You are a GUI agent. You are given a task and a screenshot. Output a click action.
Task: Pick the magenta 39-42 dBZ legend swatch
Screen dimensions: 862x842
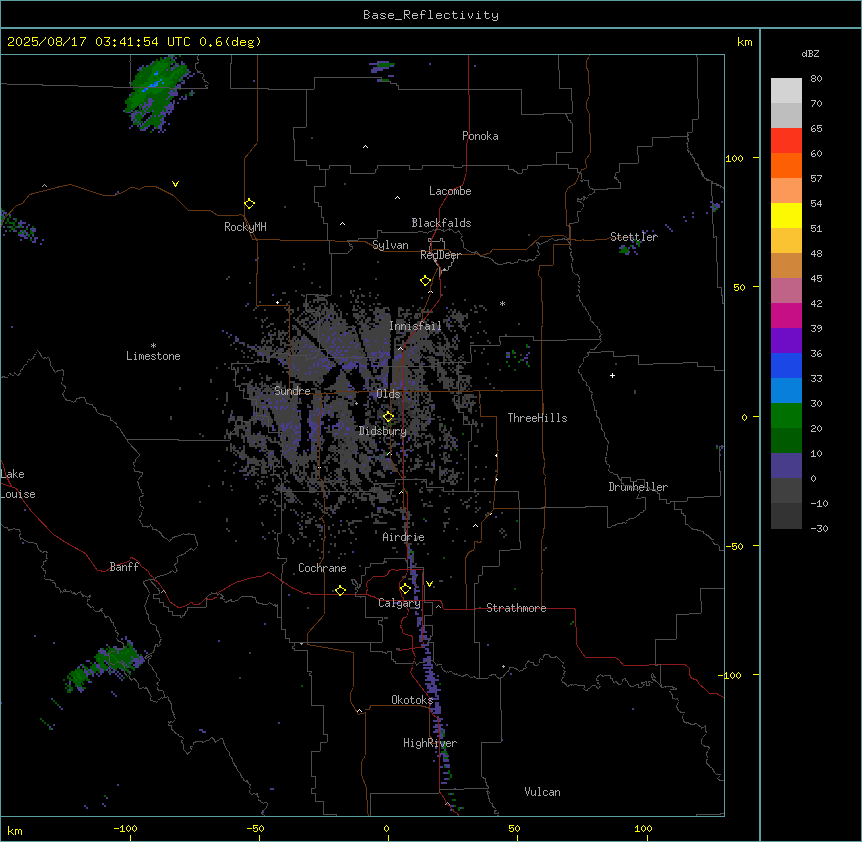click(786, 315)
